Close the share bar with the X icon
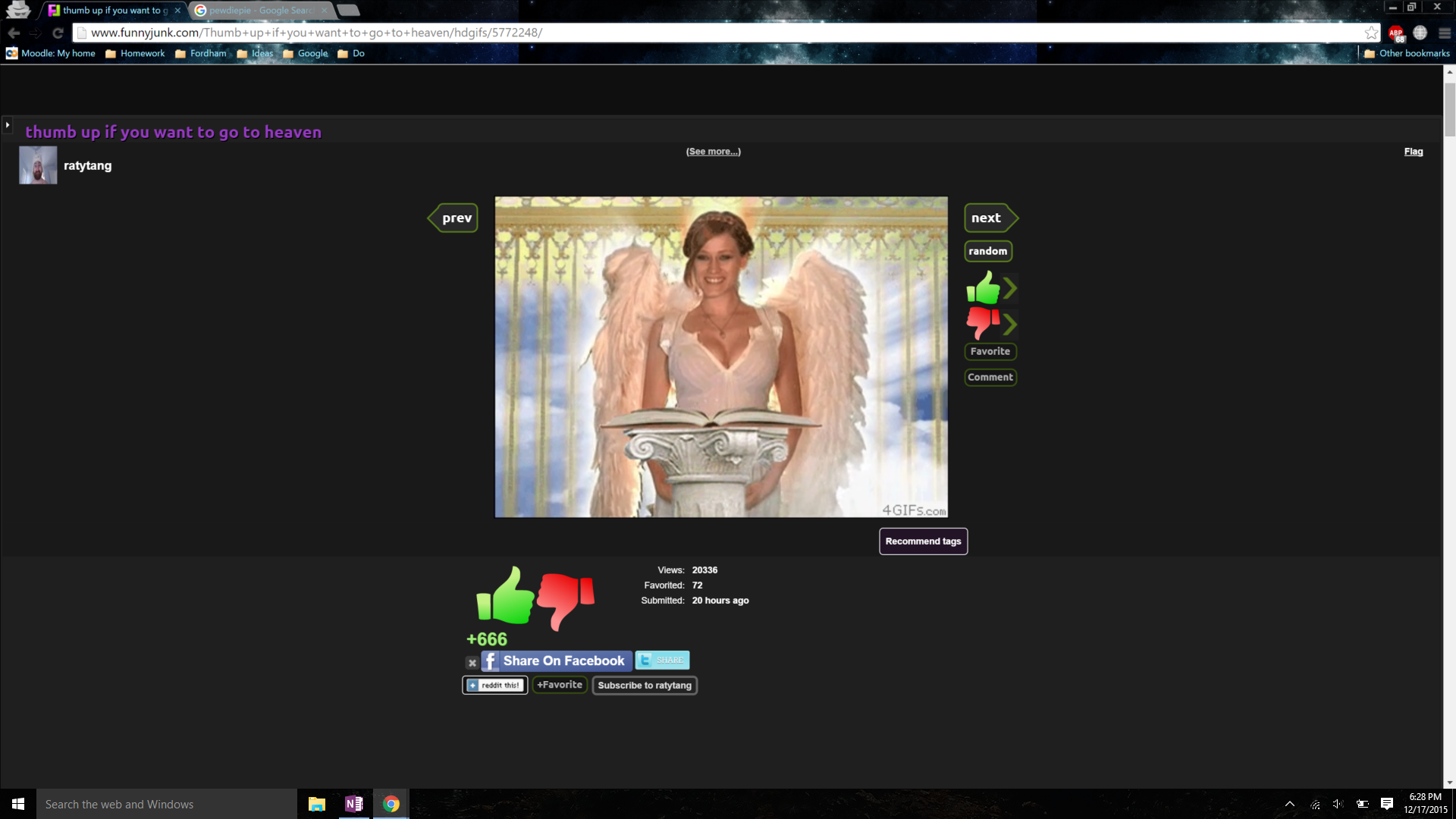This screenshot has width=1456, height=819. [472, 663]
